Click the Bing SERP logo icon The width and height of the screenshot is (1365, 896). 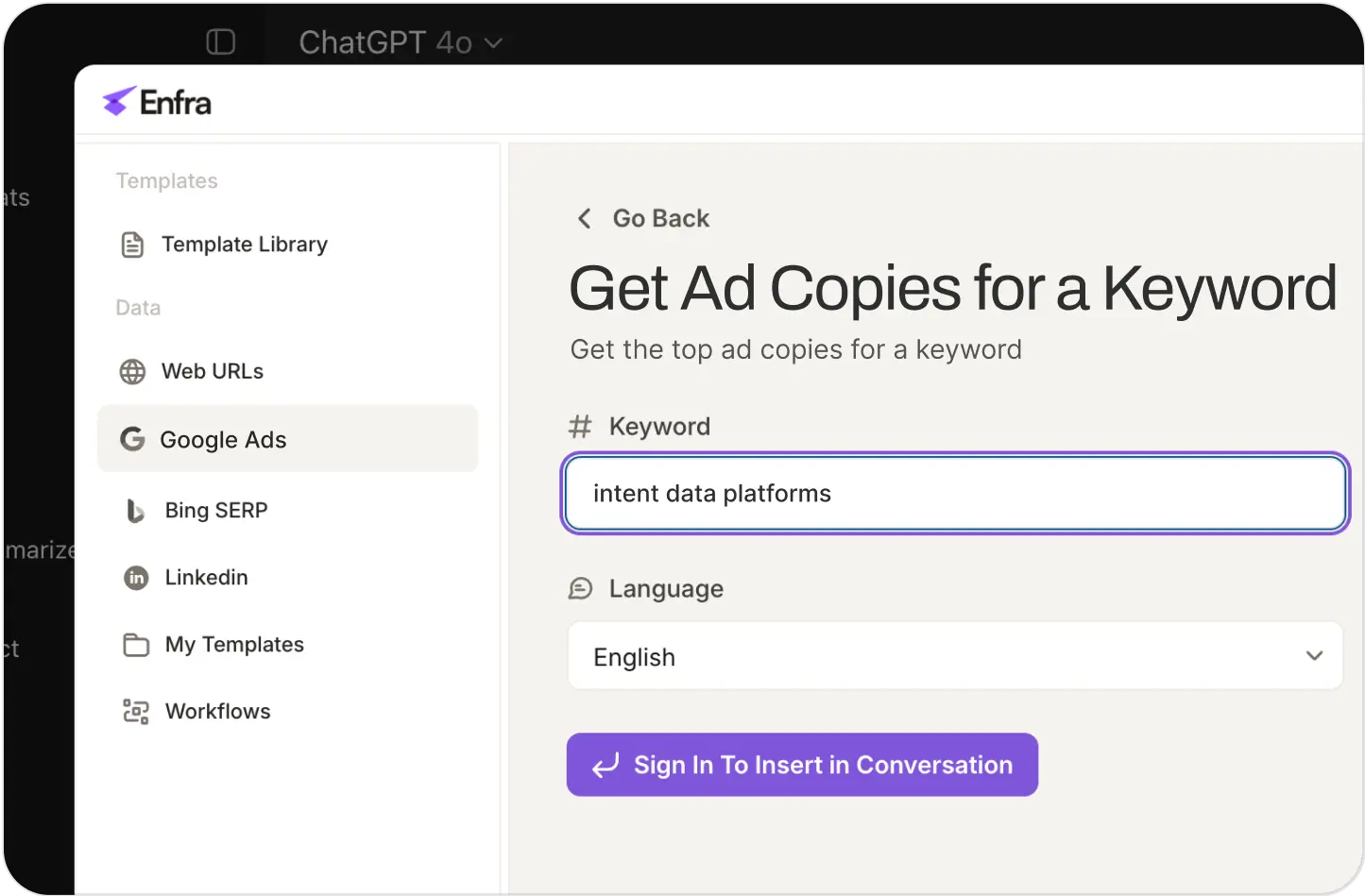(135, 511)
